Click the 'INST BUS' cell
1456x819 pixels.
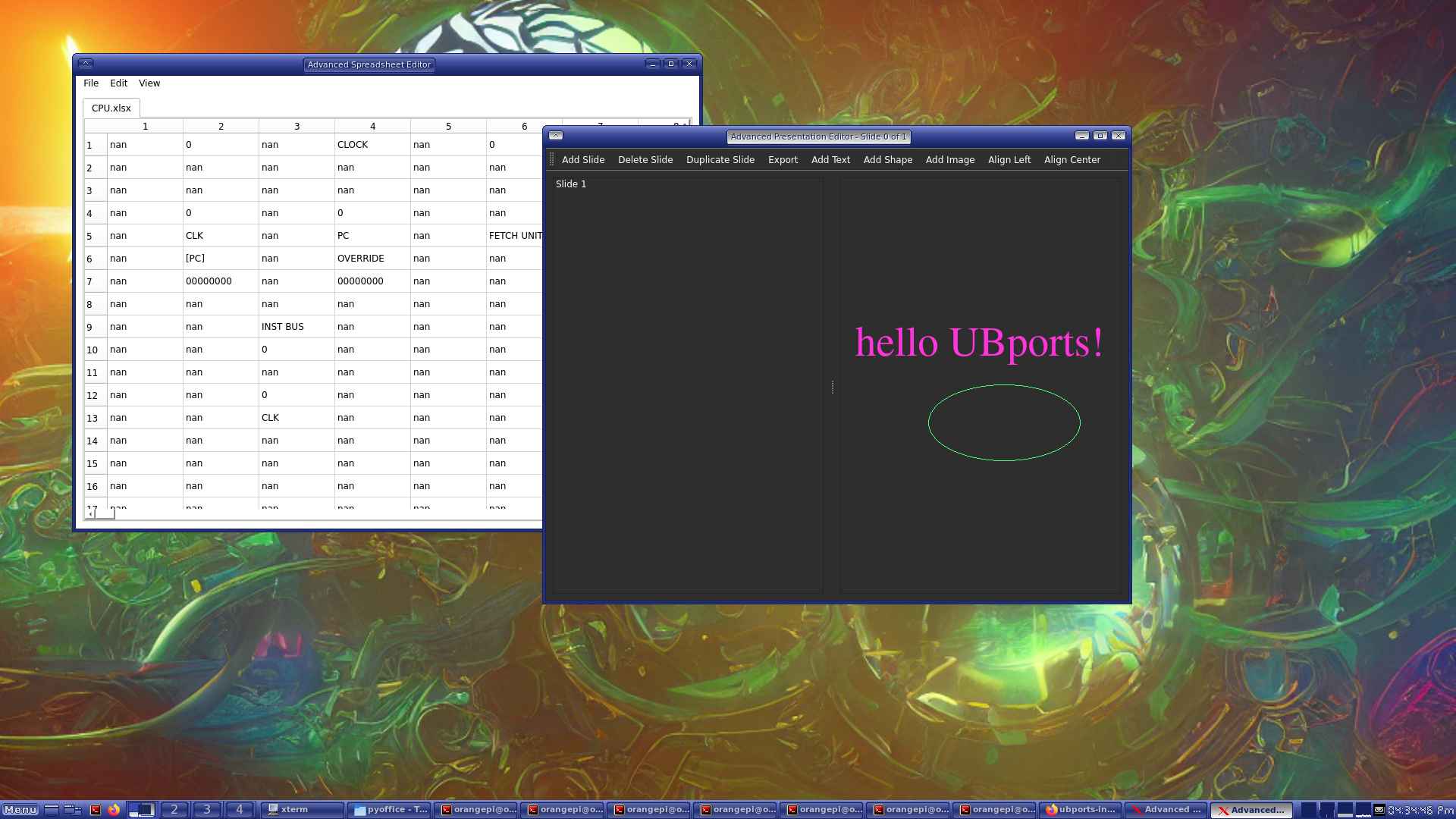[297, 327]
